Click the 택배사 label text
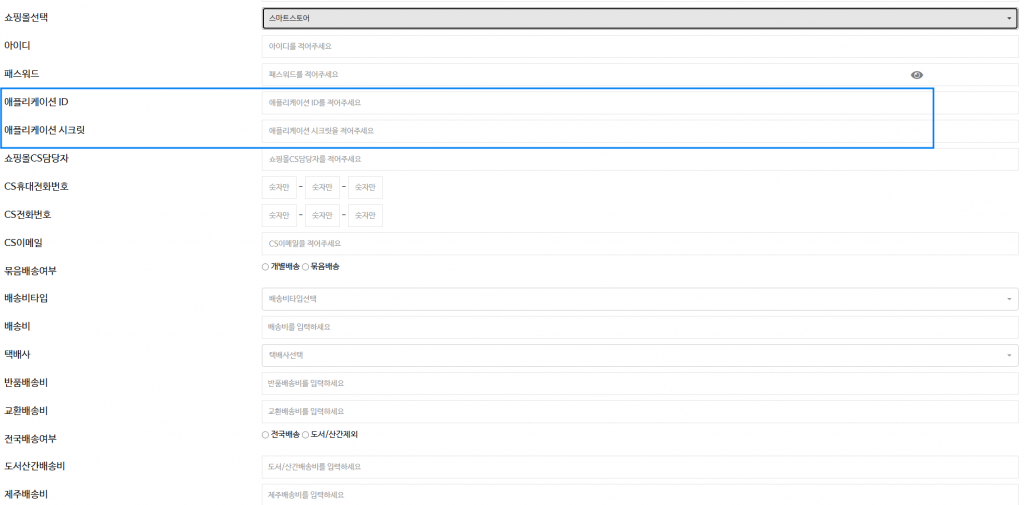The height and width of the screenshot is (505, 1024). click(x=17, y=355)
